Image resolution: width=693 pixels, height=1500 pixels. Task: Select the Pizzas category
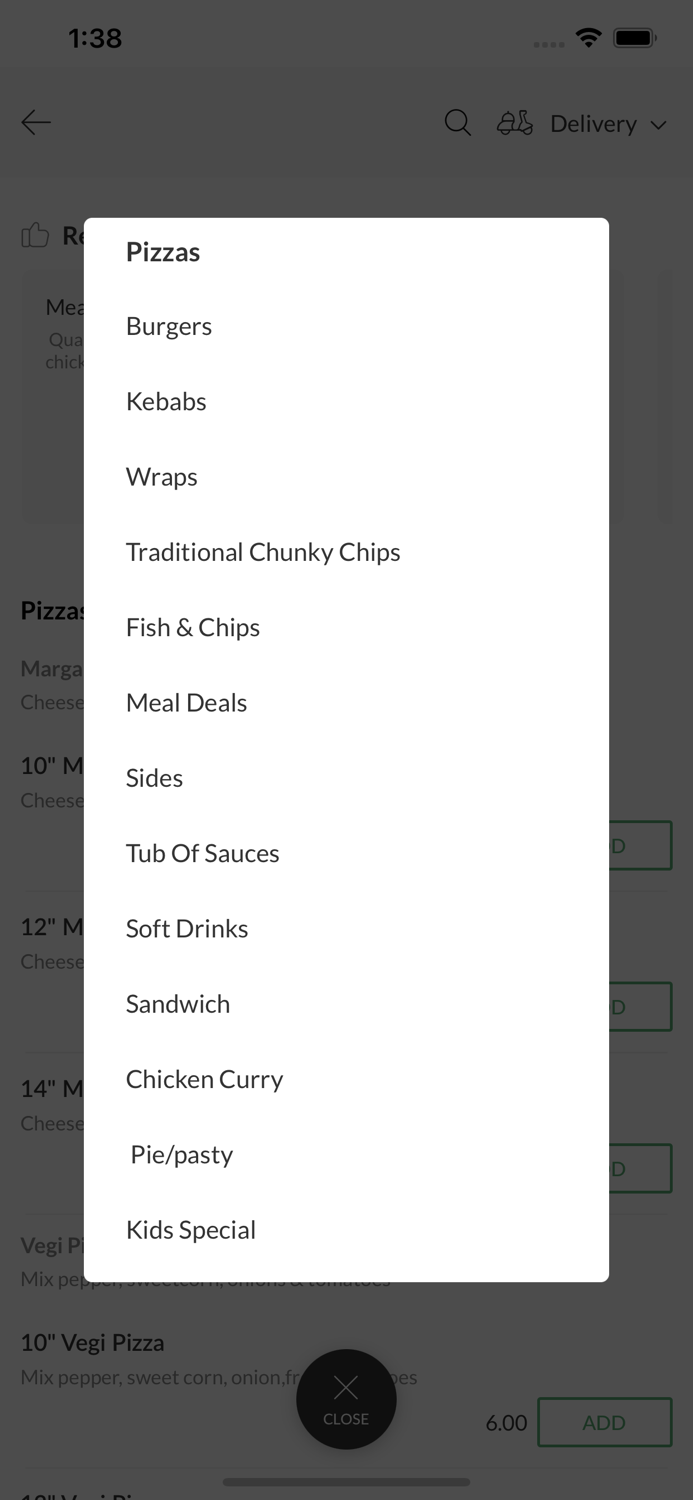[162, 252]
